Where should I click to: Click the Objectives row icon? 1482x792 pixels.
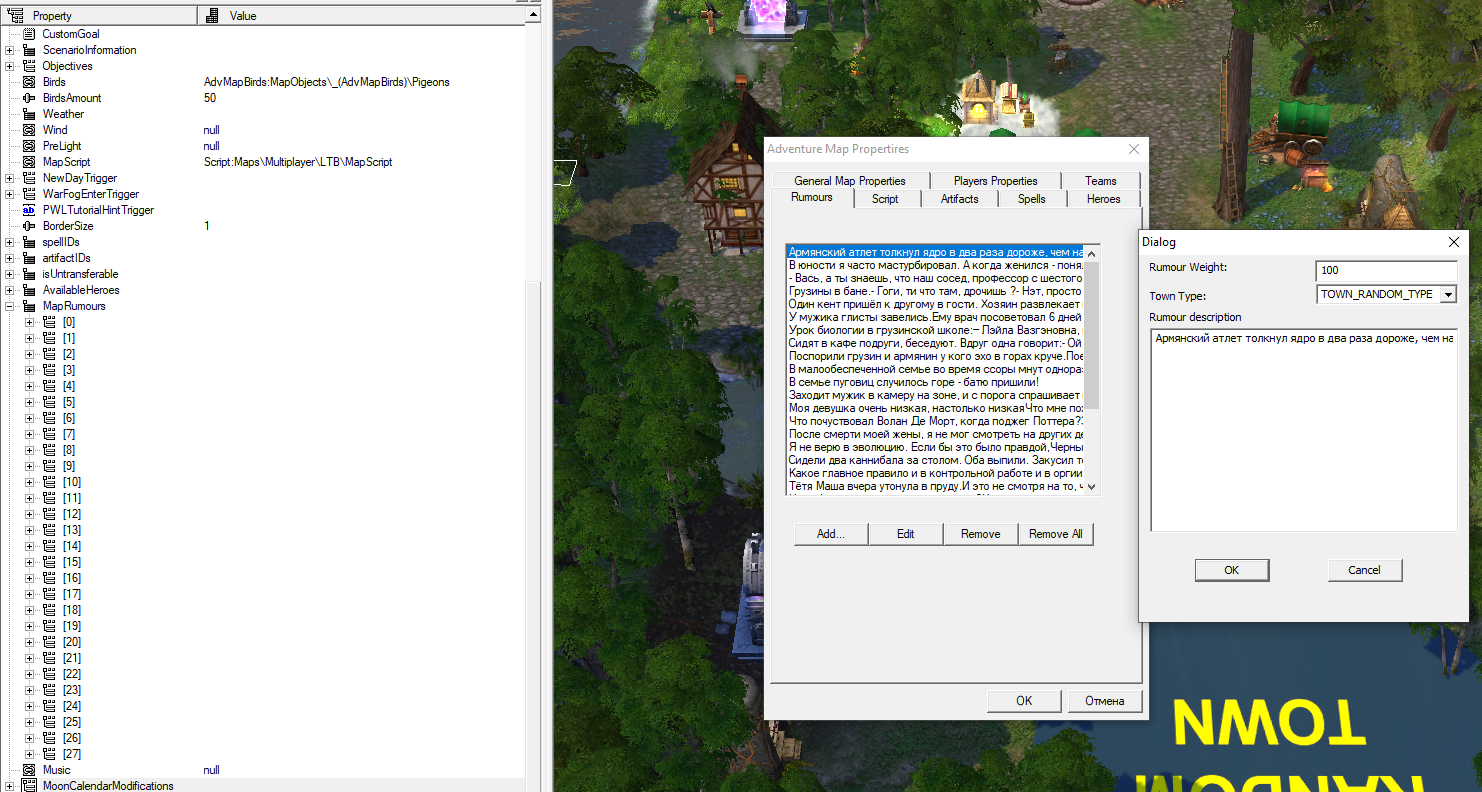pyautogui.click(x=29, y=66)
